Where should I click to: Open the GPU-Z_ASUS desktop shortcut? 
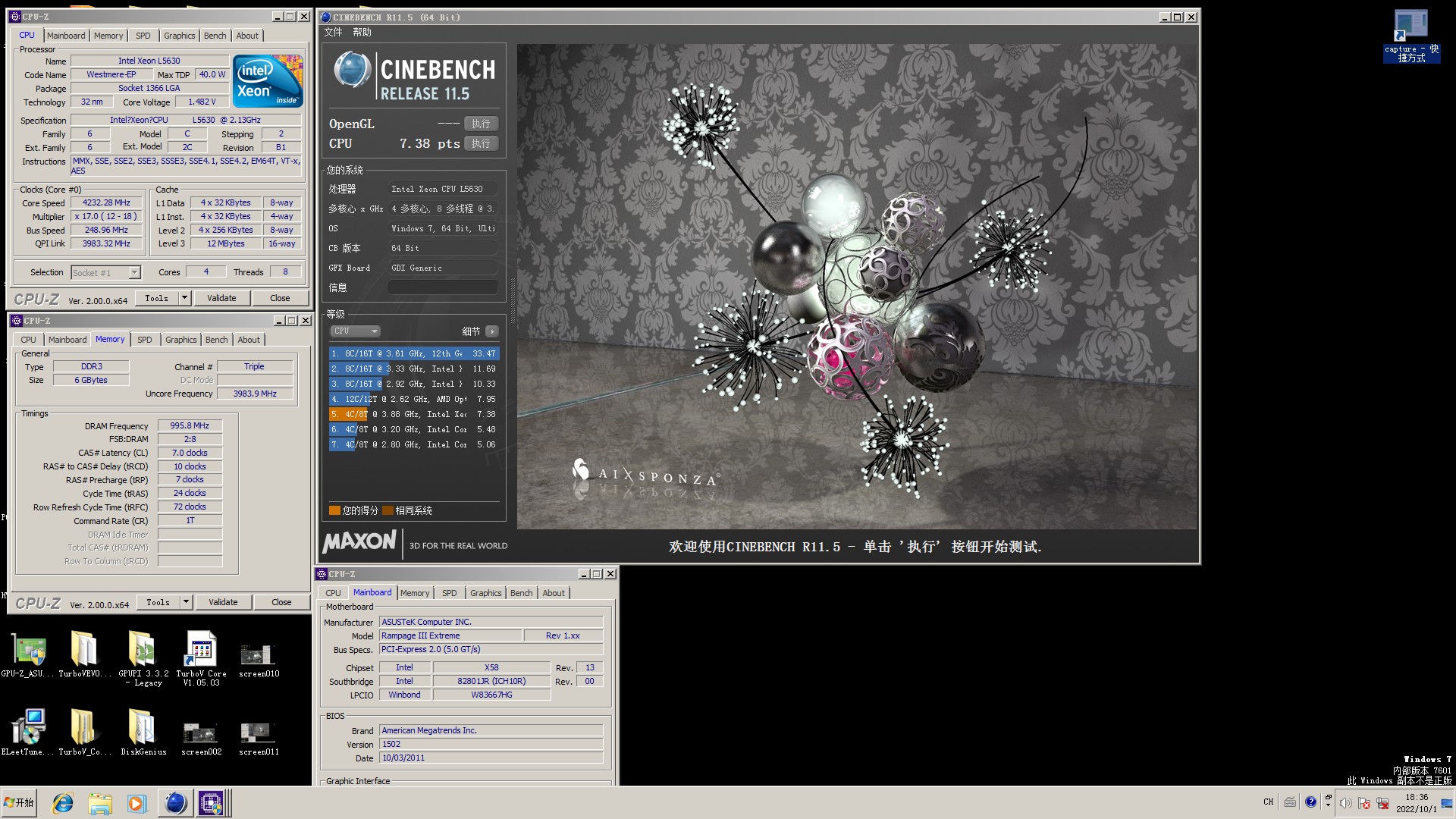click(x=28, y=654)
